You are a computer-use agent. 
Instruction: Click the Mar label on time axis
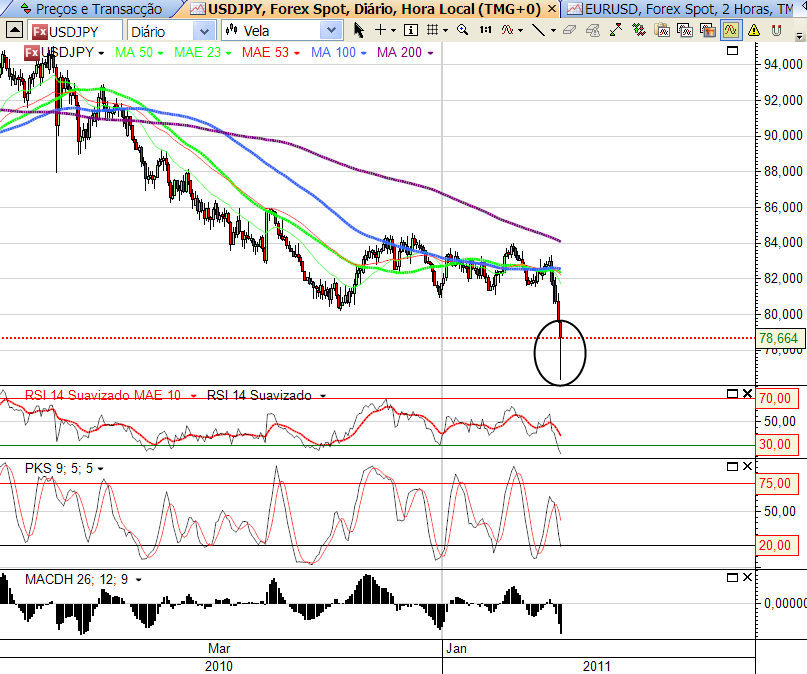tap(219, 648)
